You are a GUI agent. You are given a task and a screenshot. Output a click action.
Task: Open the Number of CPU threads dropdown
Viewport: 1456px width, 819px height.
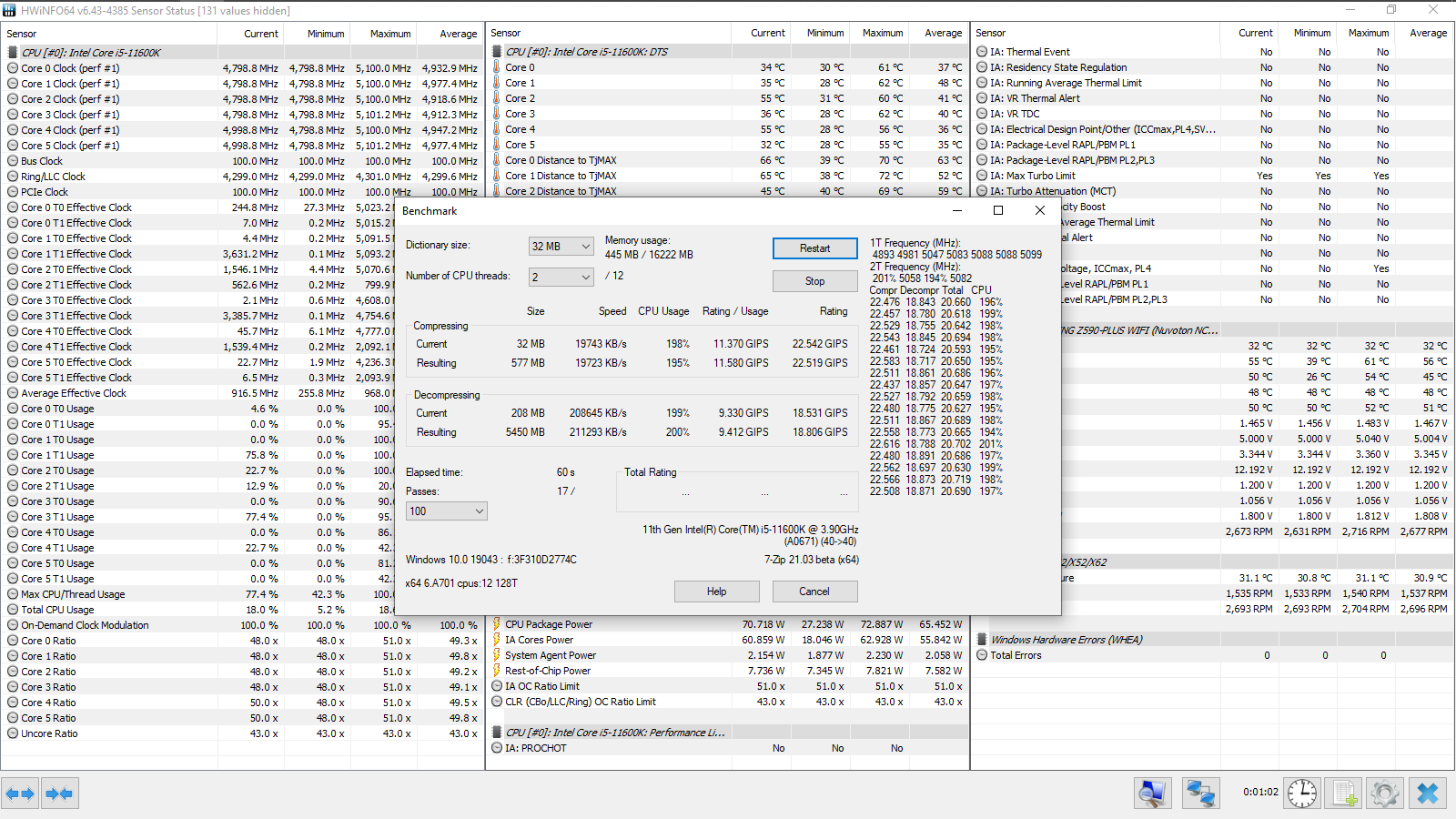[x=561, y=277]
